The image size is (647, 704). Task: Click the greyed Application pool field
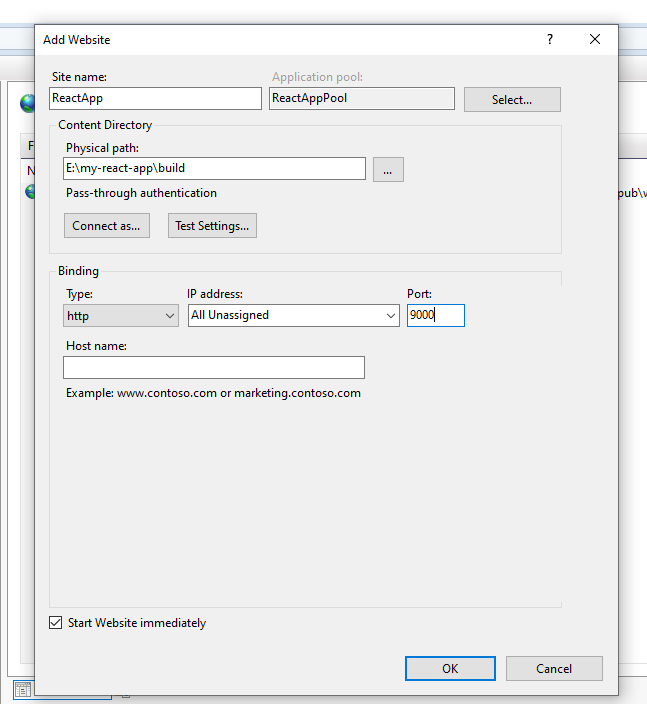tap(362, 98)
